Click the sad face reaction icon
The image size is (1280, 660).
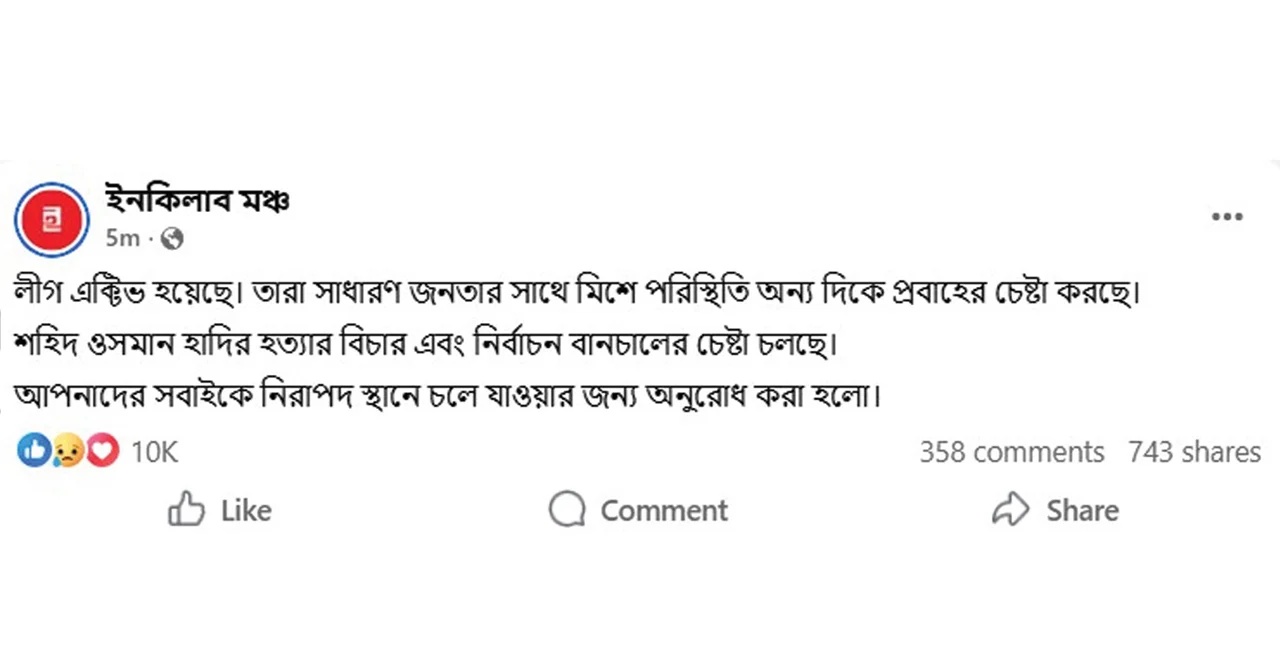coord(68,452)
